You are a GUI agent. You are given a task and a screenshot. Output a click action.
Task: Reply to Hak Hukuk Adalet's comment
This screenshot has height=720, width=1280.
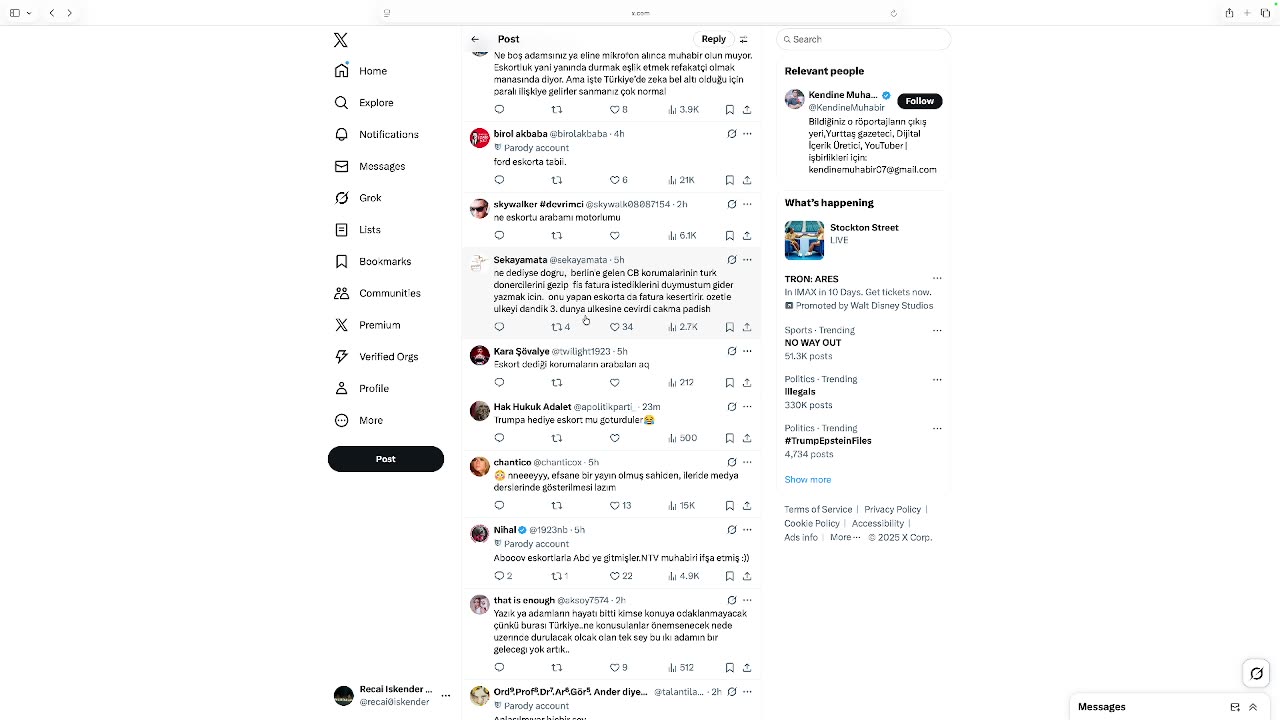tap(499, 438)
